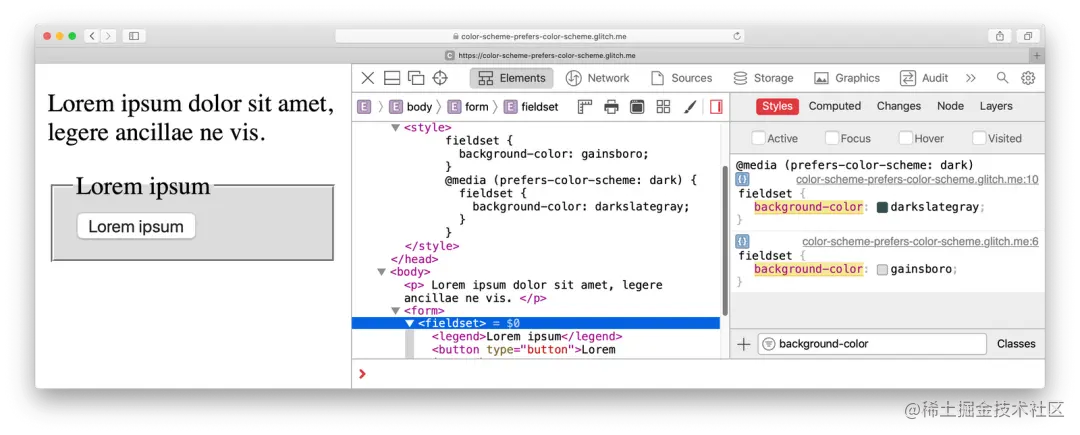
Task: Open the Graphics tab
Action: [847, 78]
